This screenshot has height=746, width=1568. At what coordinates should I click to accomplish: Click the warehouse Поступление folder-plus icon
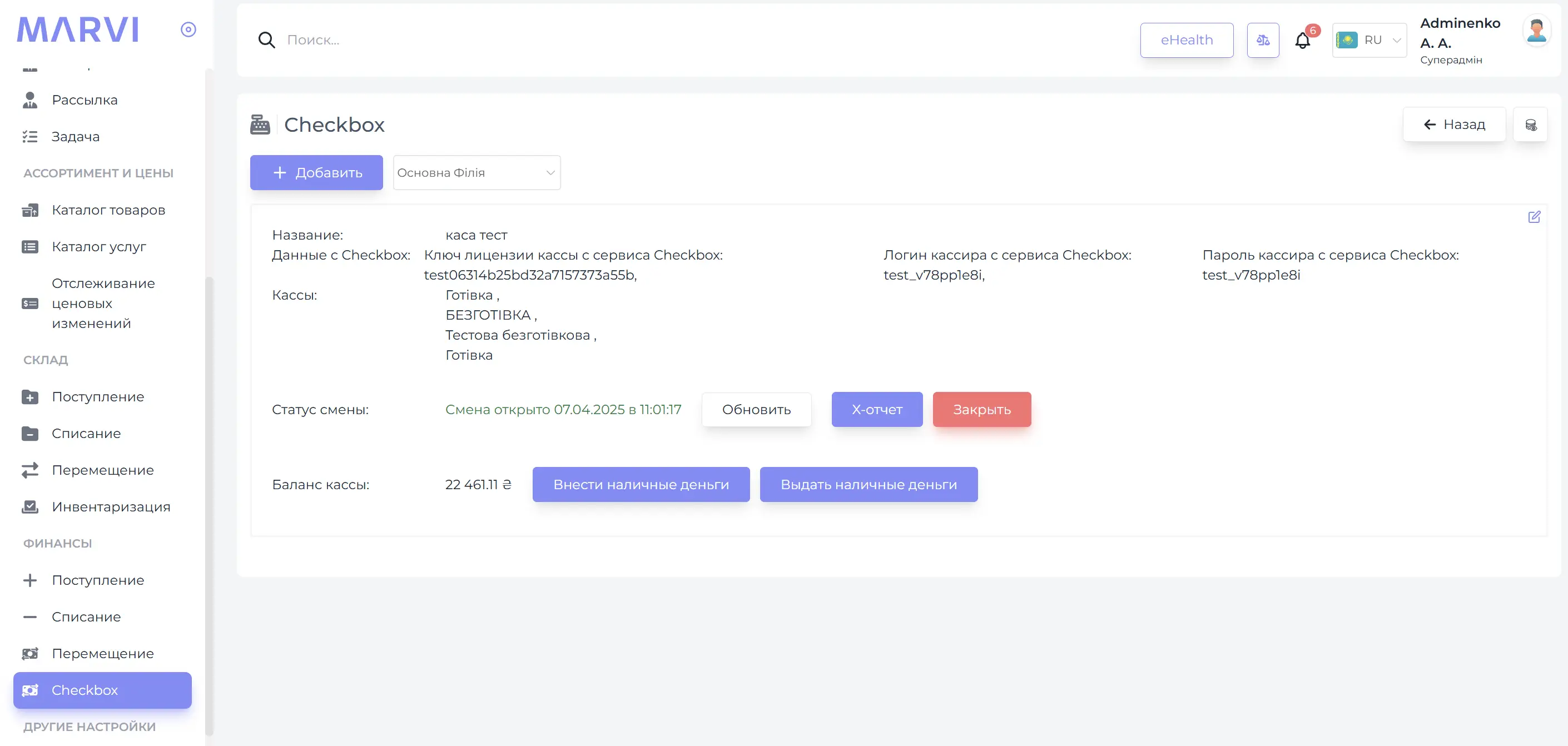point(30,397)
